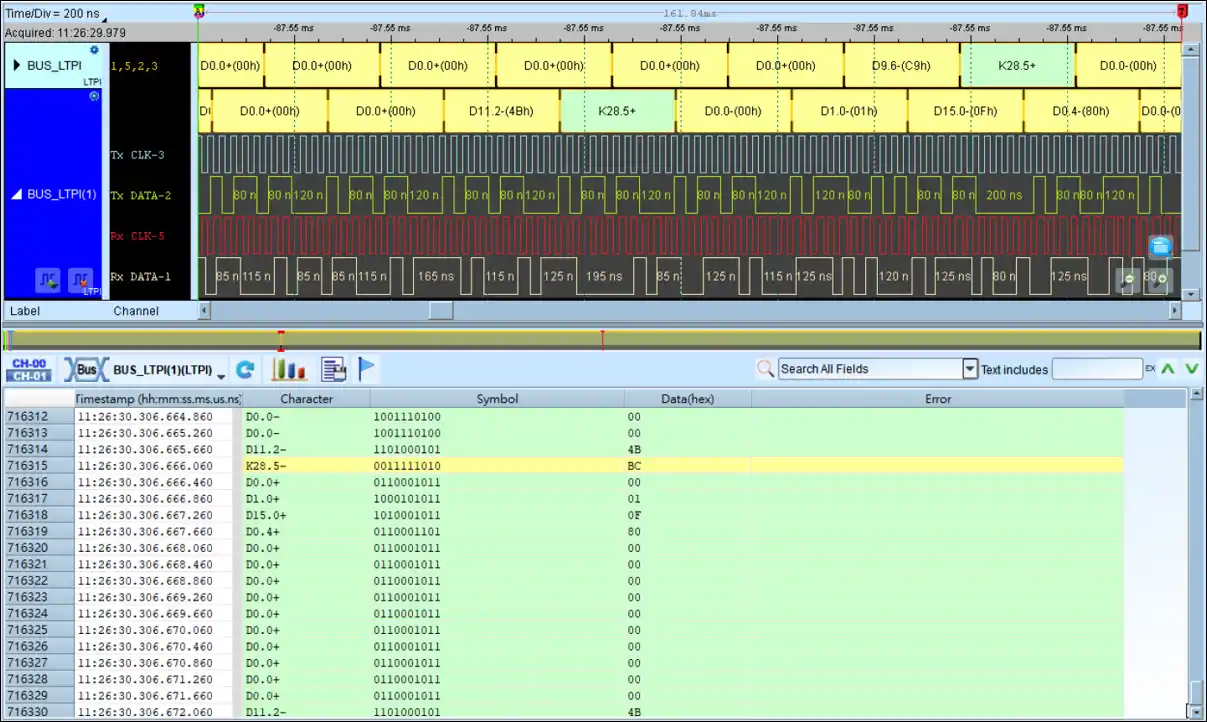Viewport: 1207px width, 722px height.
Task: Open gear settings for BUS_LTPI row
Action: (x=95, y=50)
